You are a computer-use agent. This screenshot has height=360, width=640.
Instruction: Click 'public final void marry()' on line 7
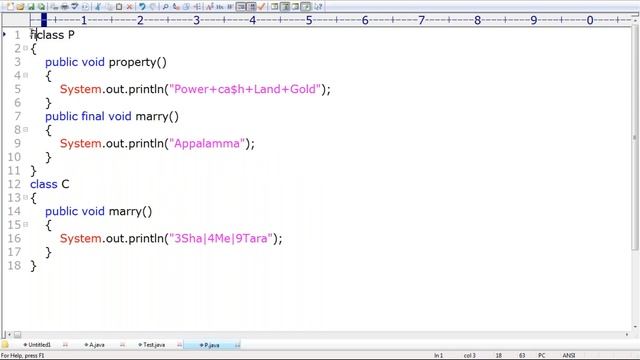click(x=112, y=116)
